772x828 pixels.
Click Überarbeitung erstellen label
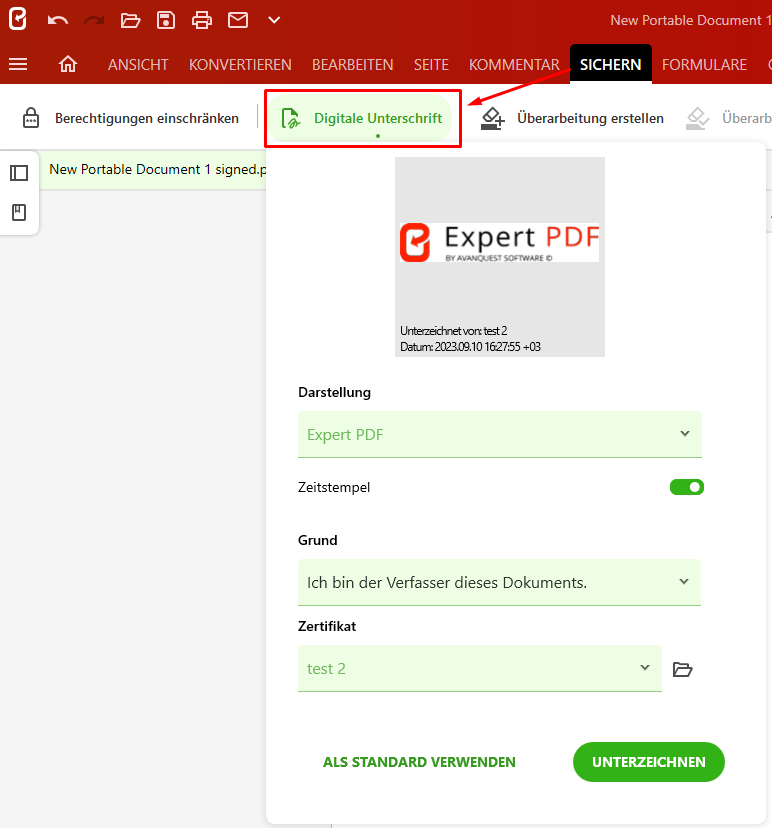coord(590,118)
